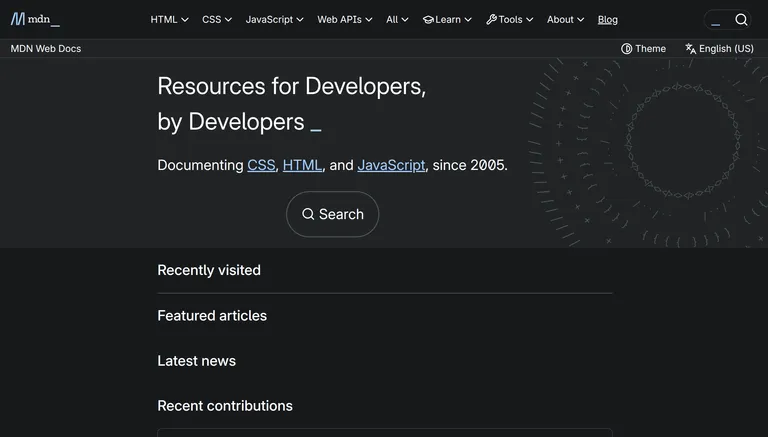768x437 pixels.
Task: Open the HTML navigation menu
Action: (x=169, y=20)
